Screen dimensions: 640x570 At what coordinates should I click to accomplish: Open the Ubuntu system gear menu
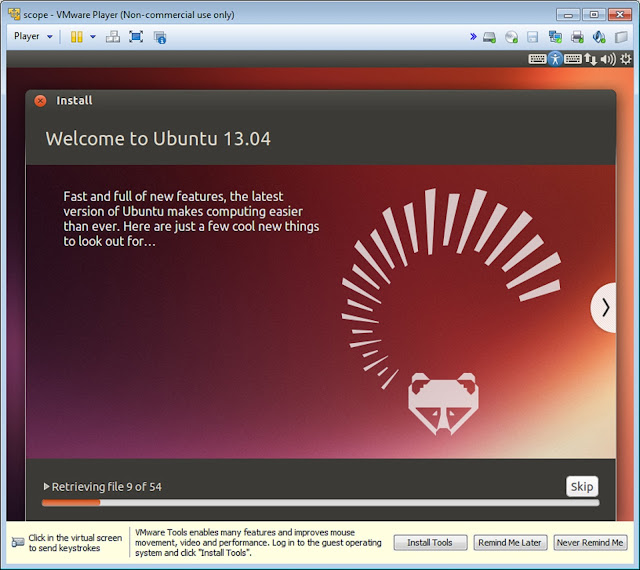pyautogui.click(x=626, y=60)
